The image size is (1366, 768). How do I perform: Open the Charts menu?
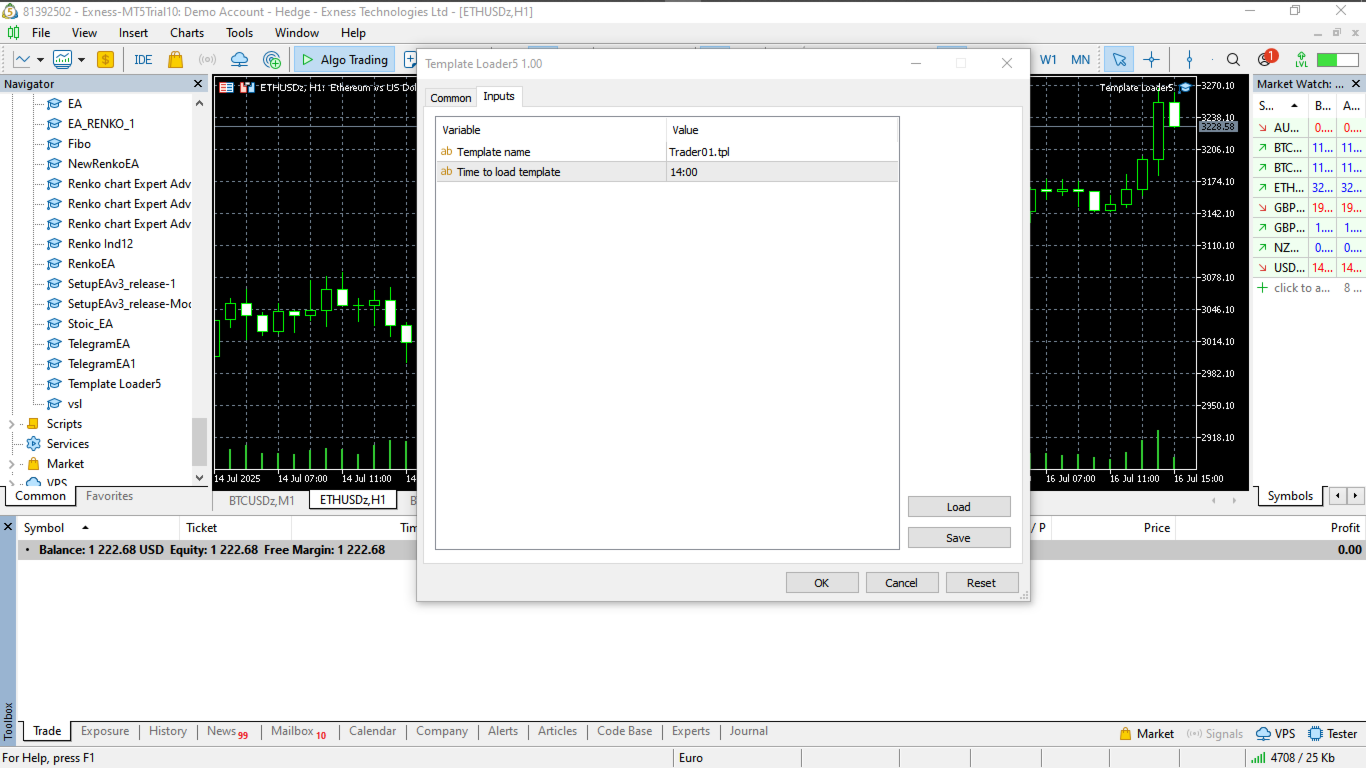(187, 33)
